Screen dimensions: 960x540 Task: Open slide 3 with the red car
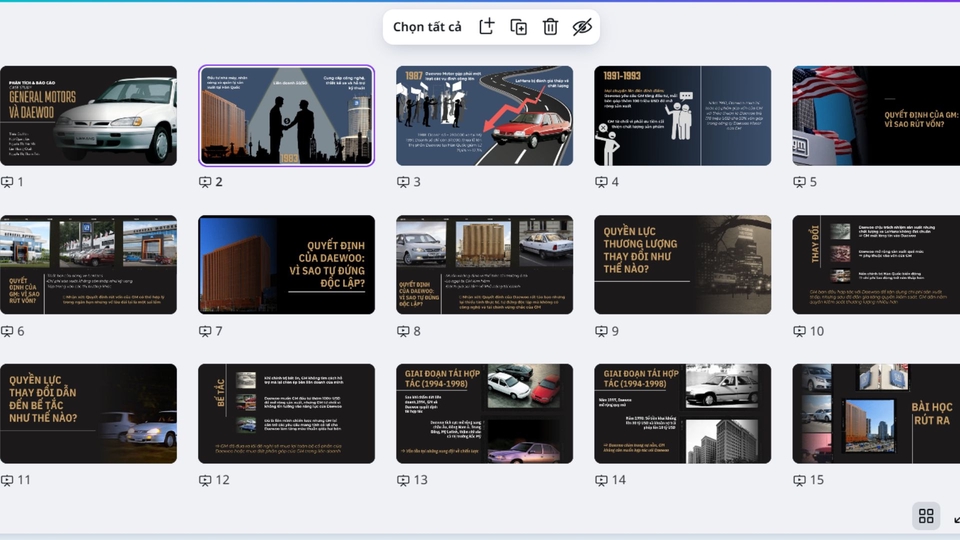click(x=484, y=116)
